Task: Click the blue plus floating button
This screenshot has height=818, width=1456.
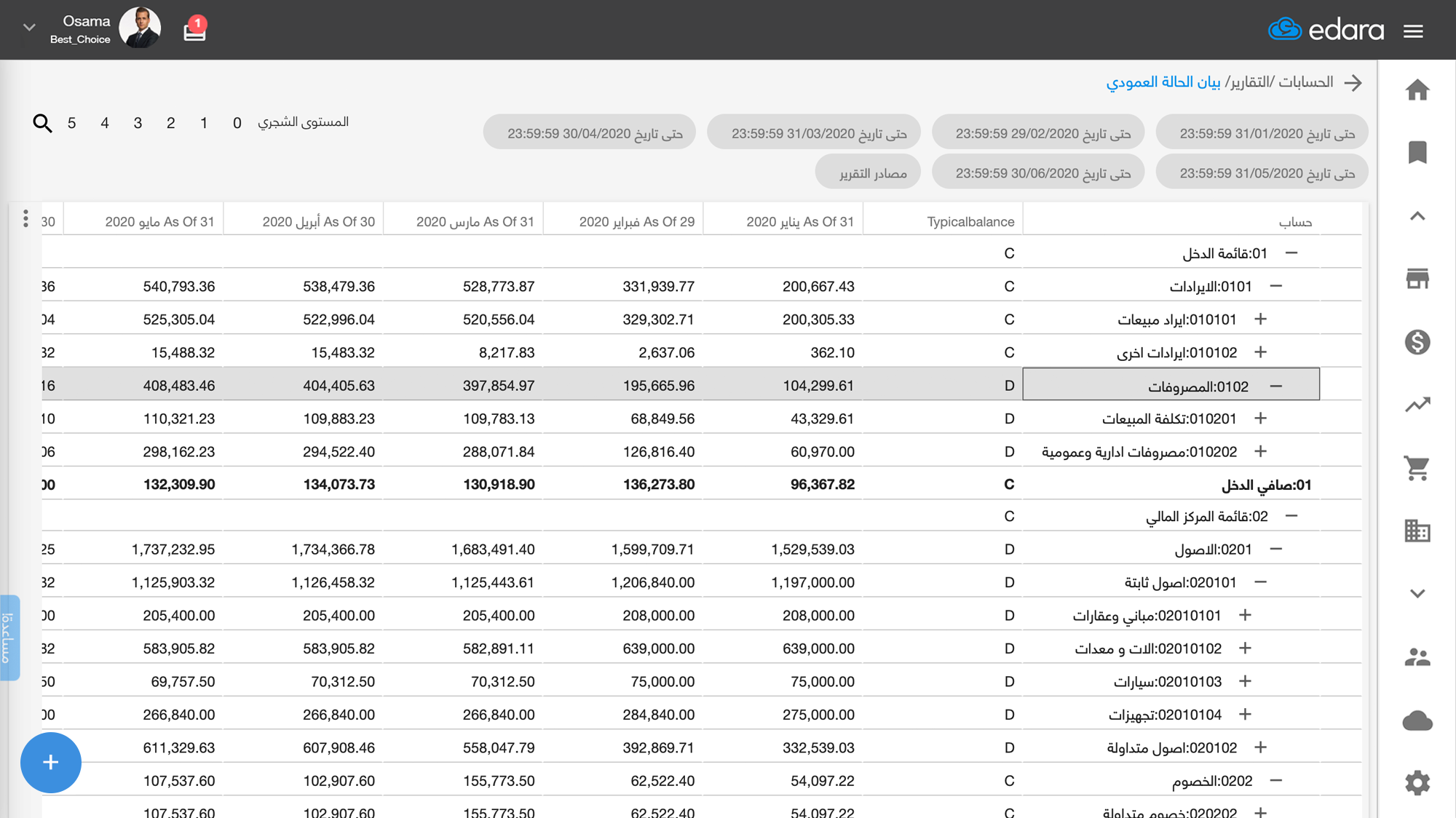Action: pos(50,762)
